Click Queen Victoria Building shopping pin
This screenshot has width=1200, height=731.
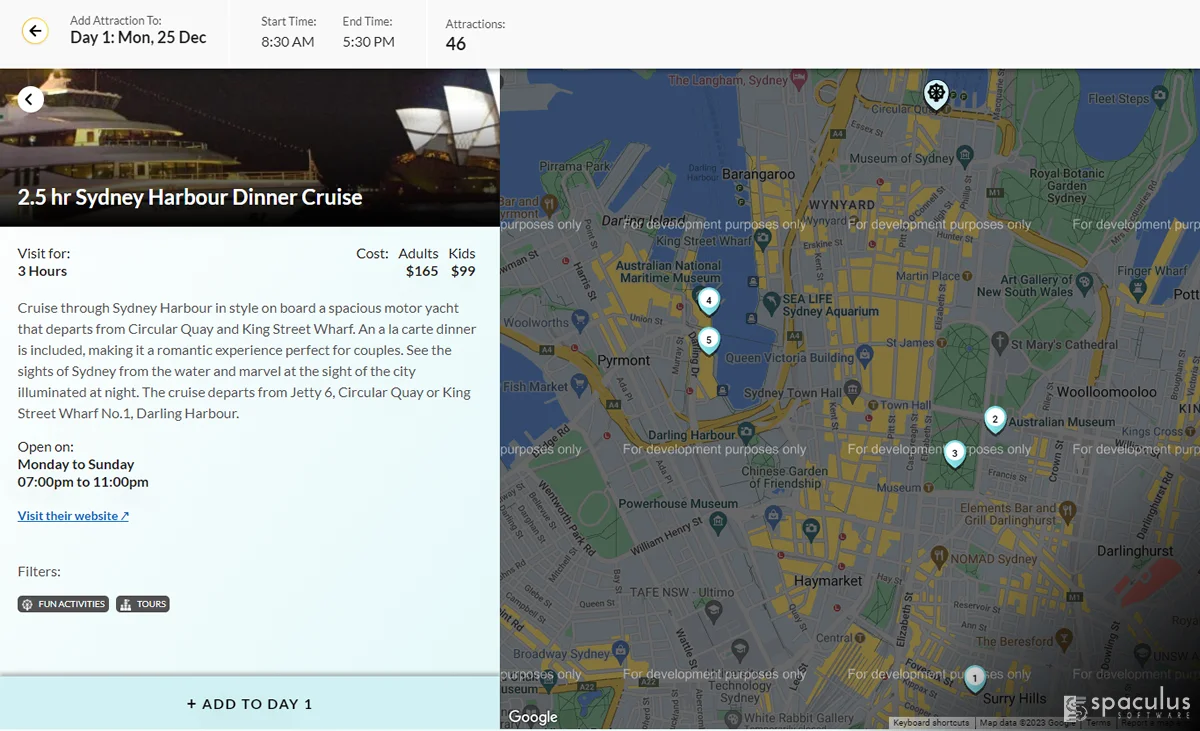(864, 354)
